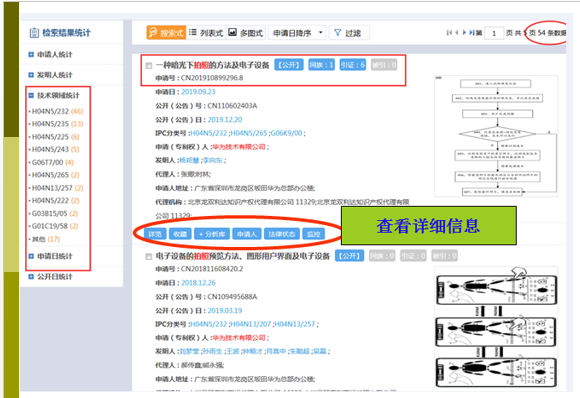Click the 过滤 filter button
Image resolution: width=580 pixels, height=398 pixels.
349,33
